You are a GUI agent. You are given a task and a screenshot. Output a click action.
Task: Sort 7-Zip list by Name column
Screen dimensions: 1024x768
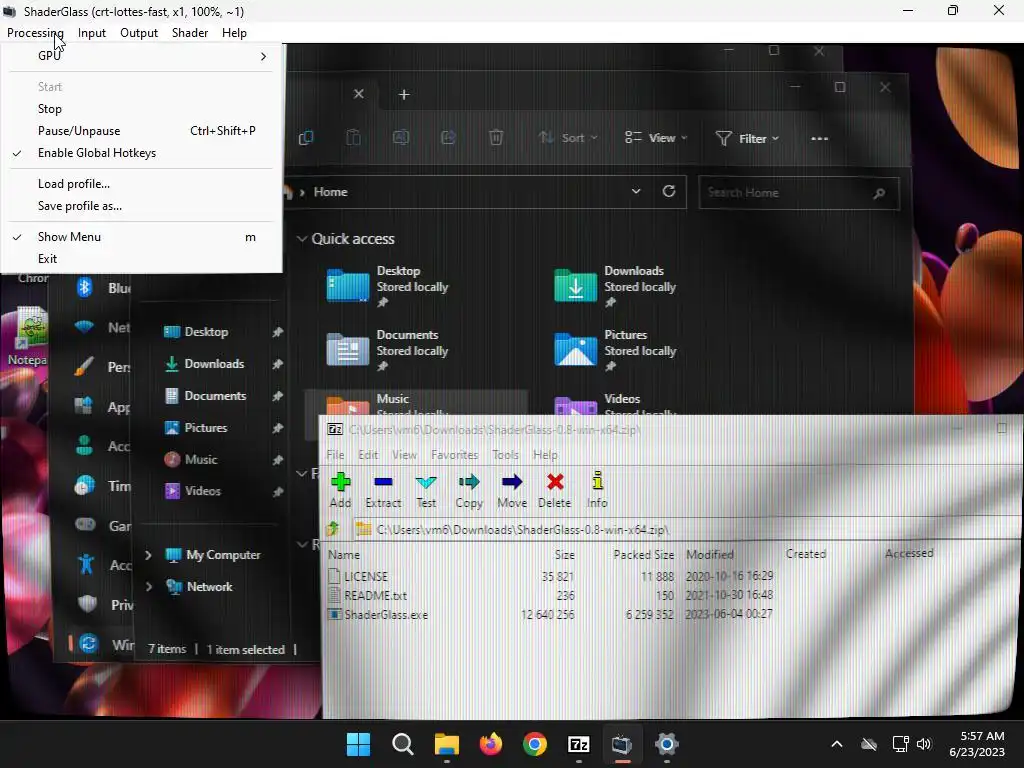[x=344, y=554]
